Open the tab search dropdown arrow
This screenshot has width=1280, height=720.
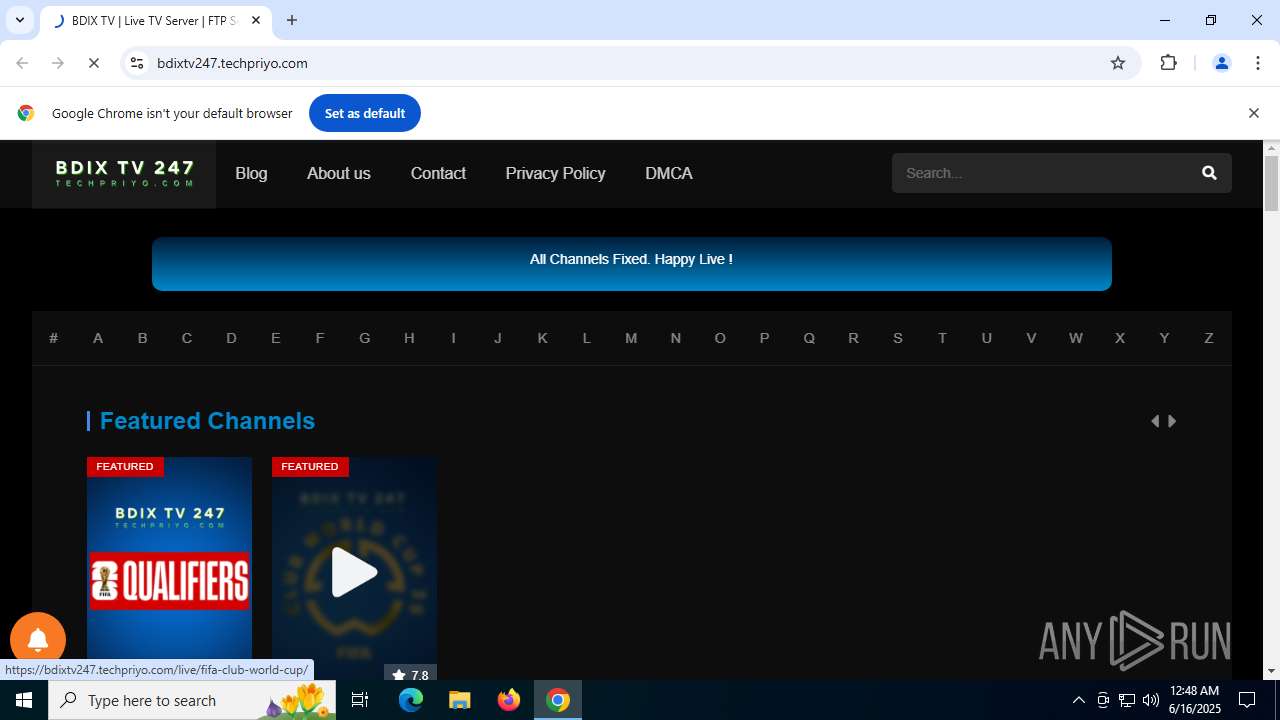(19, 20)
